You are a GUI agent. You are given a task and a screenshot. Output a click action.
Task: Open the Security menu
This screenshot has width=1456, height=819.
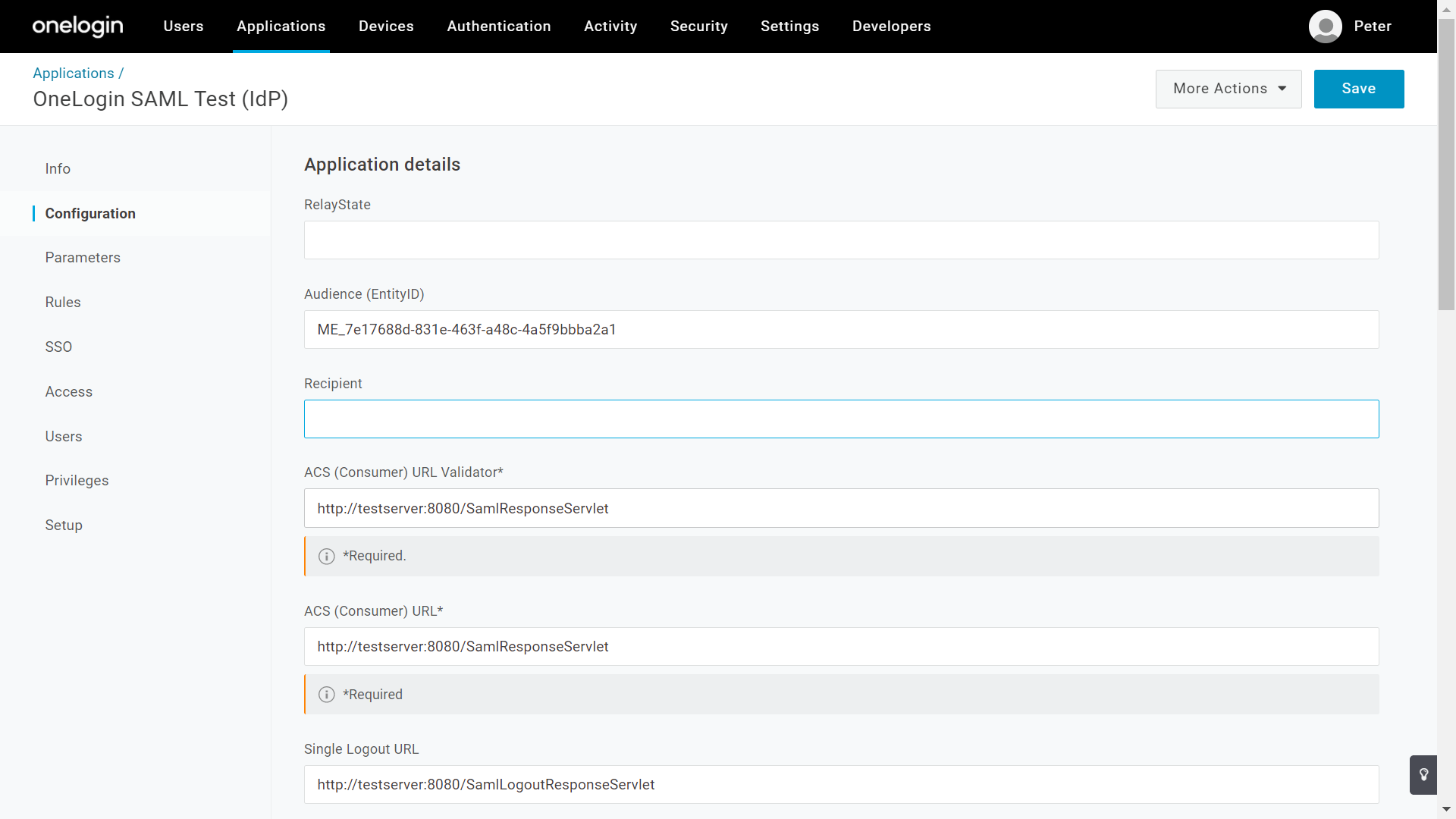(x=698, y=27)
